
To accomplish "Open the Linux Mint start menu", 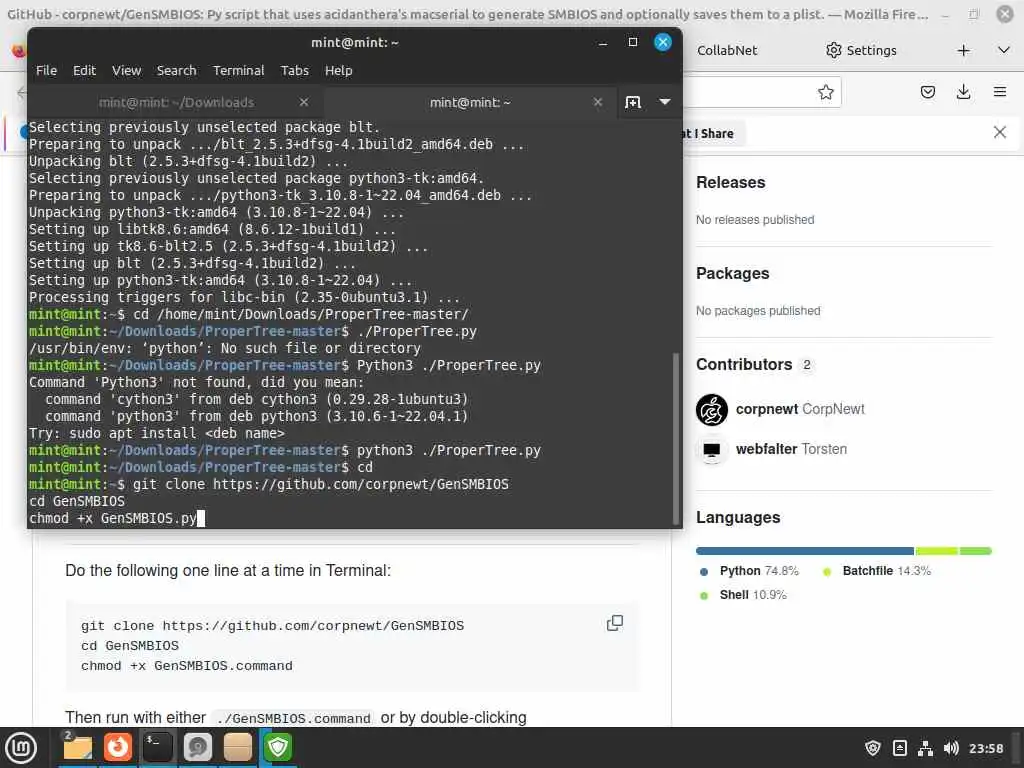I will click(21, 748).
